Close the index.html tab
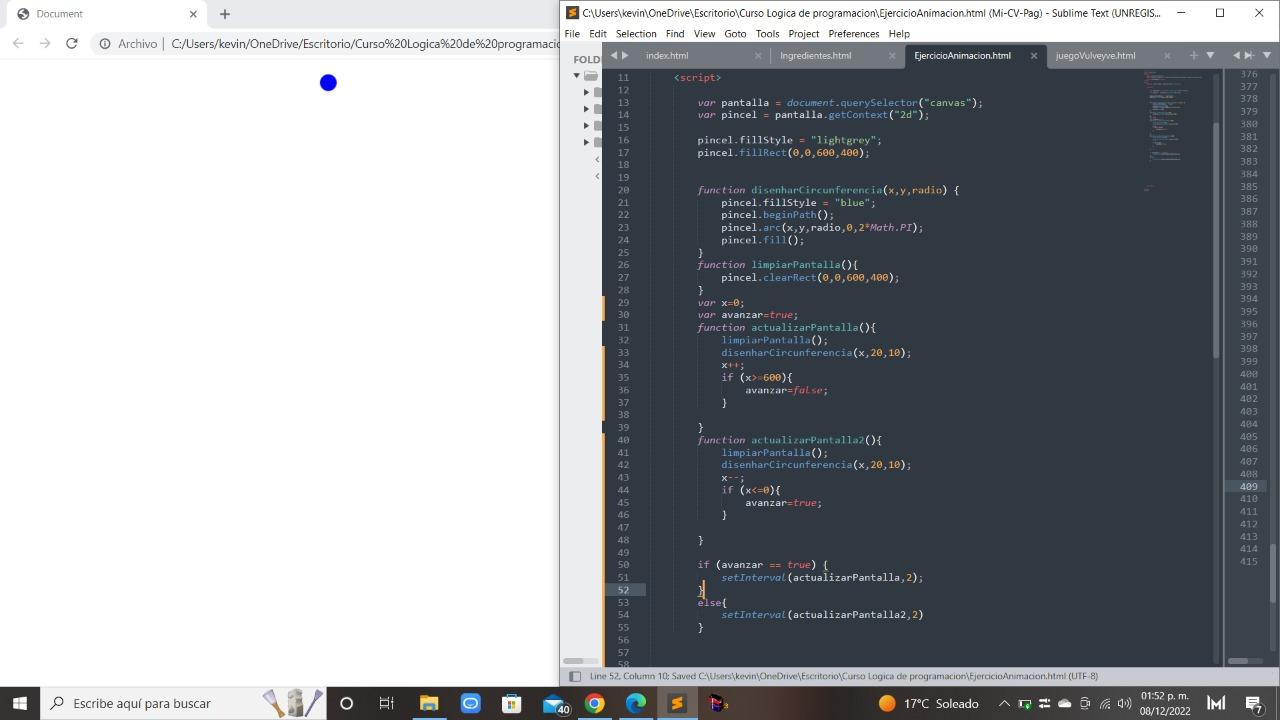 (758, 56)
